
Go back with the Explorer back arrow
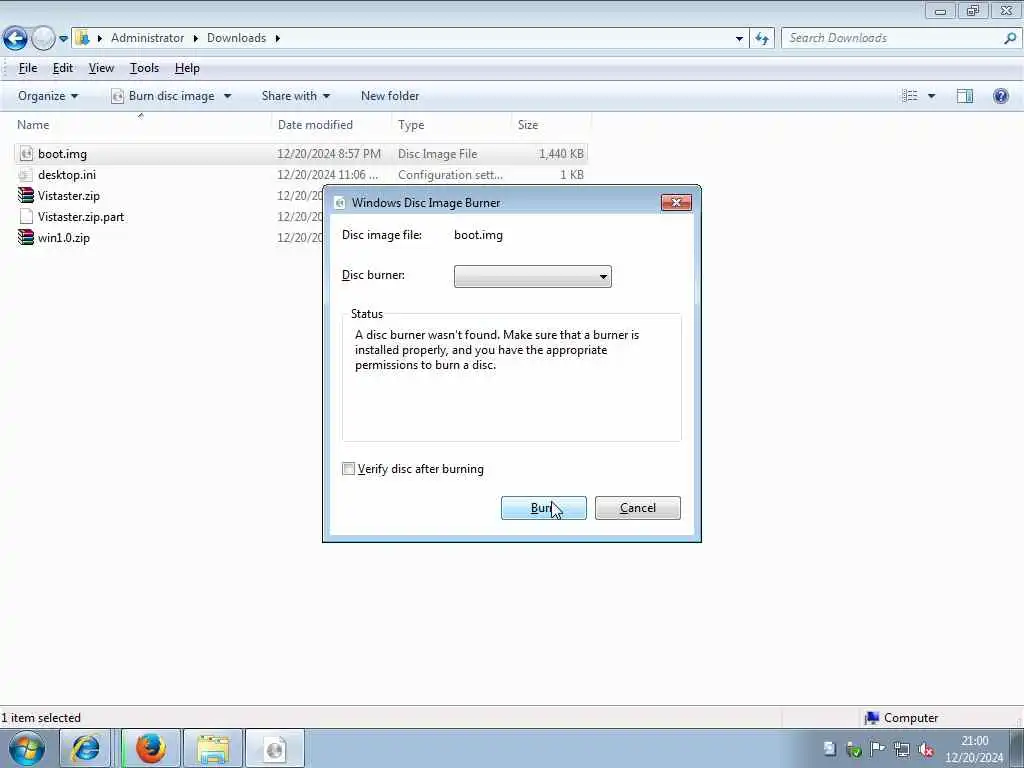15,39
